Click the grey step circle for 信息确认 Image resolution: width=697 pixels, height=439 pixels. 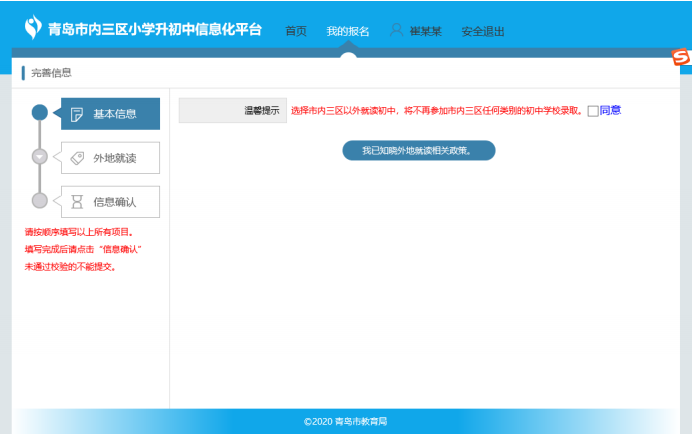[x=40, y=201]
